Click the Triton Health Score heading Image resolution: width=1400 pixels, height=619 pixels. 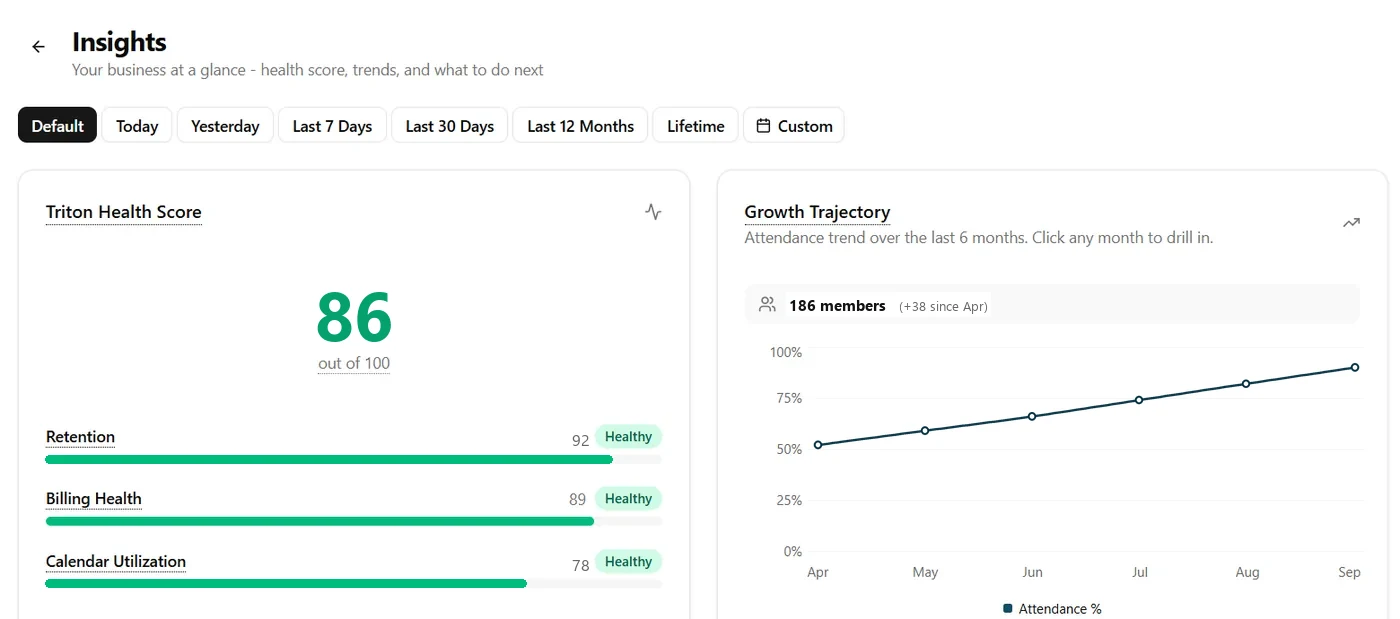(x=124, y=212)
